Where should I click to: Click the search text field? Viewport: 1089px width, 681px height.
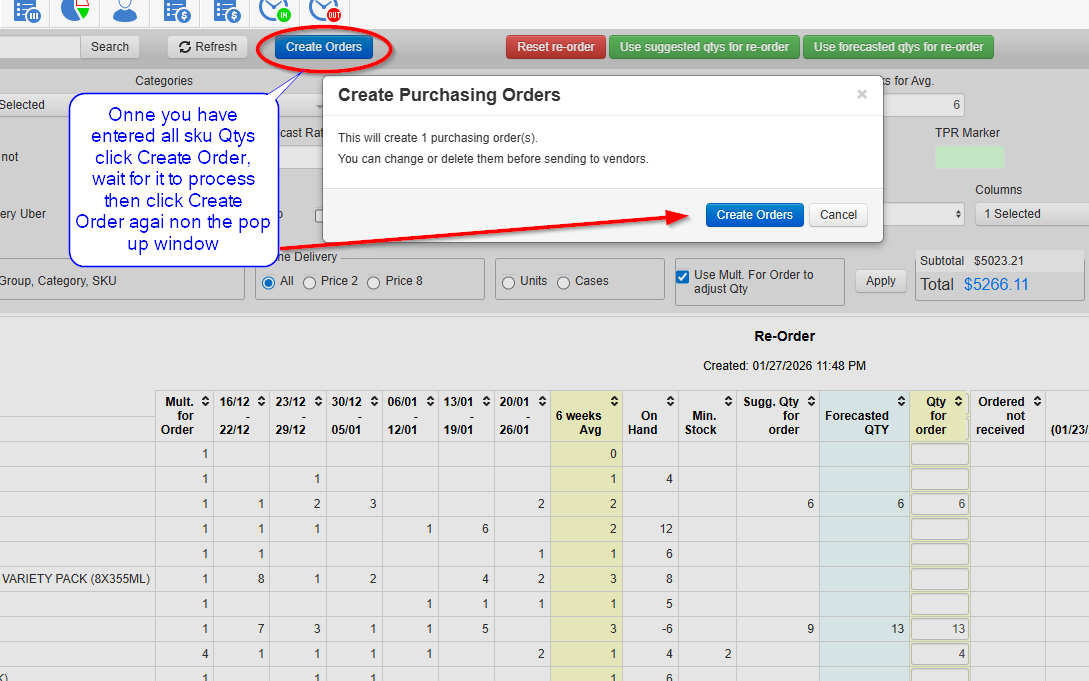40,47
